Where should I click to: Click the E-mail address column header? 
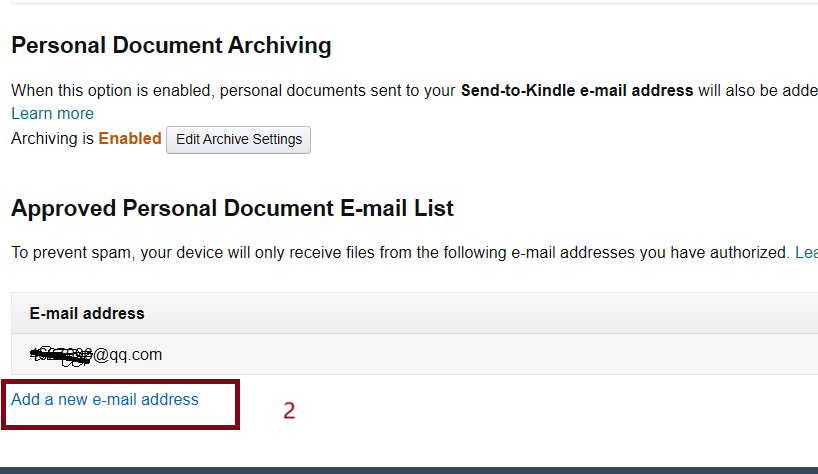click(x=87, y=313)
